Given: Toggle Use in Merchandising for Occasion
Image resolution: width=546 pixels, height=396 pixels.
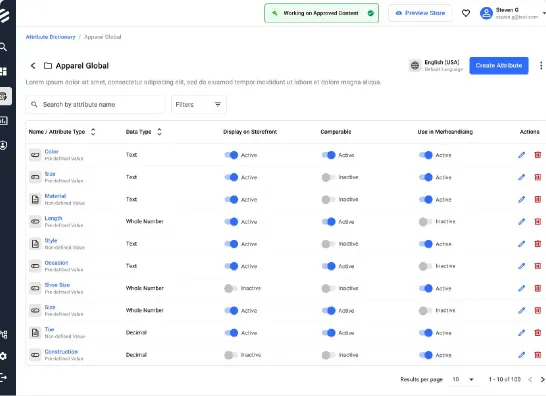Looking at the screenshot, I should (426, 266).
